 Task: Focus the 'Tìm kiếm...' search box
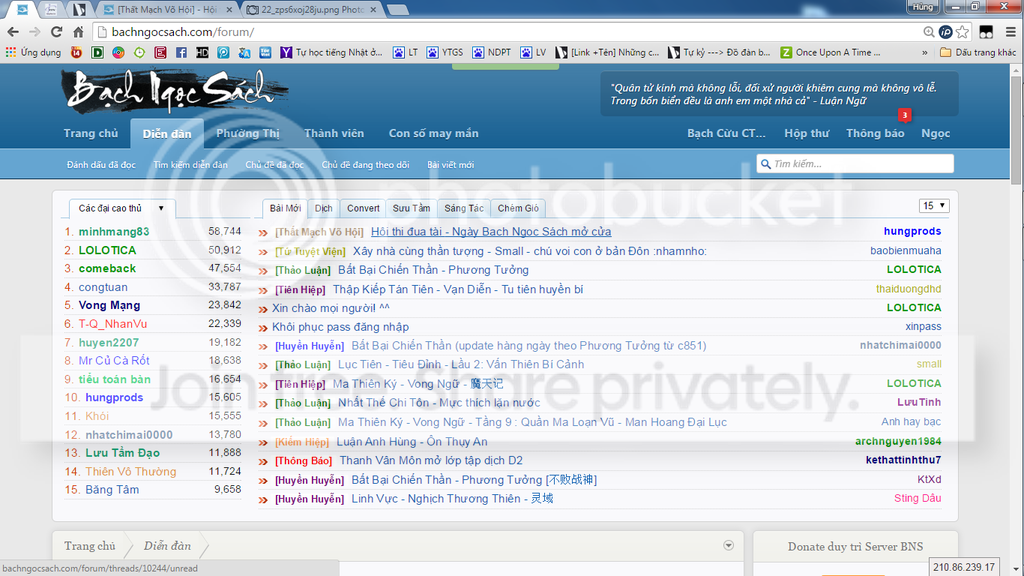click(860, 164)
